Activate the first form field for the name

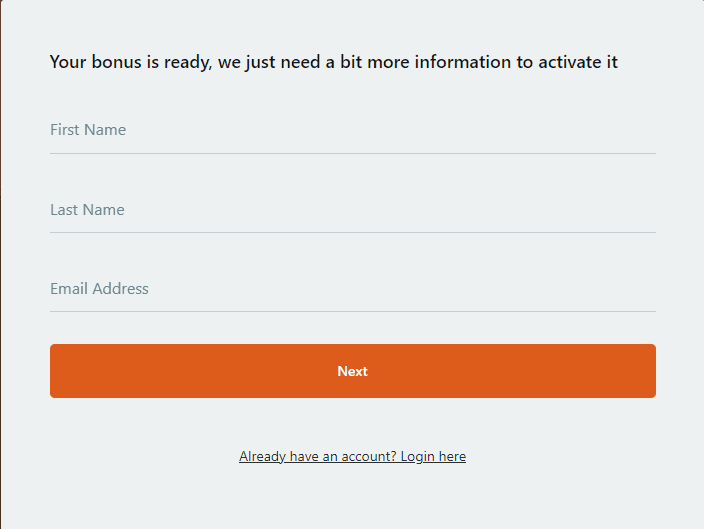pyautogui.click(x=352, y=131)
